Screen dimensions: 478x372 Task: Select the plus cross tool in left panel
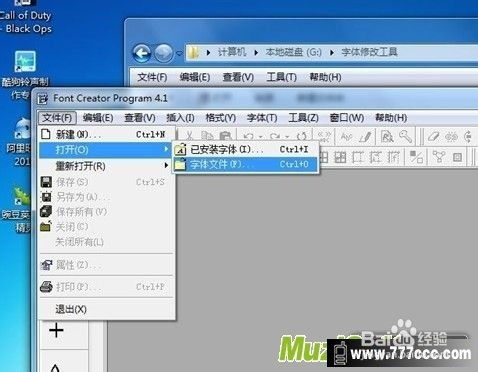(56, 330)
